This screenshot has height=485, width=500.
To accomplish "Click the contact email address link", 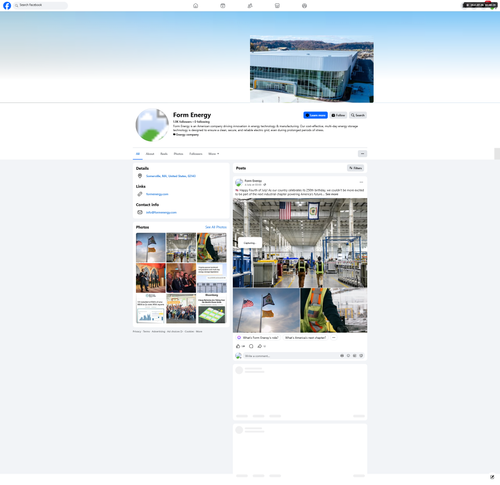I will [x=161, y=212].
